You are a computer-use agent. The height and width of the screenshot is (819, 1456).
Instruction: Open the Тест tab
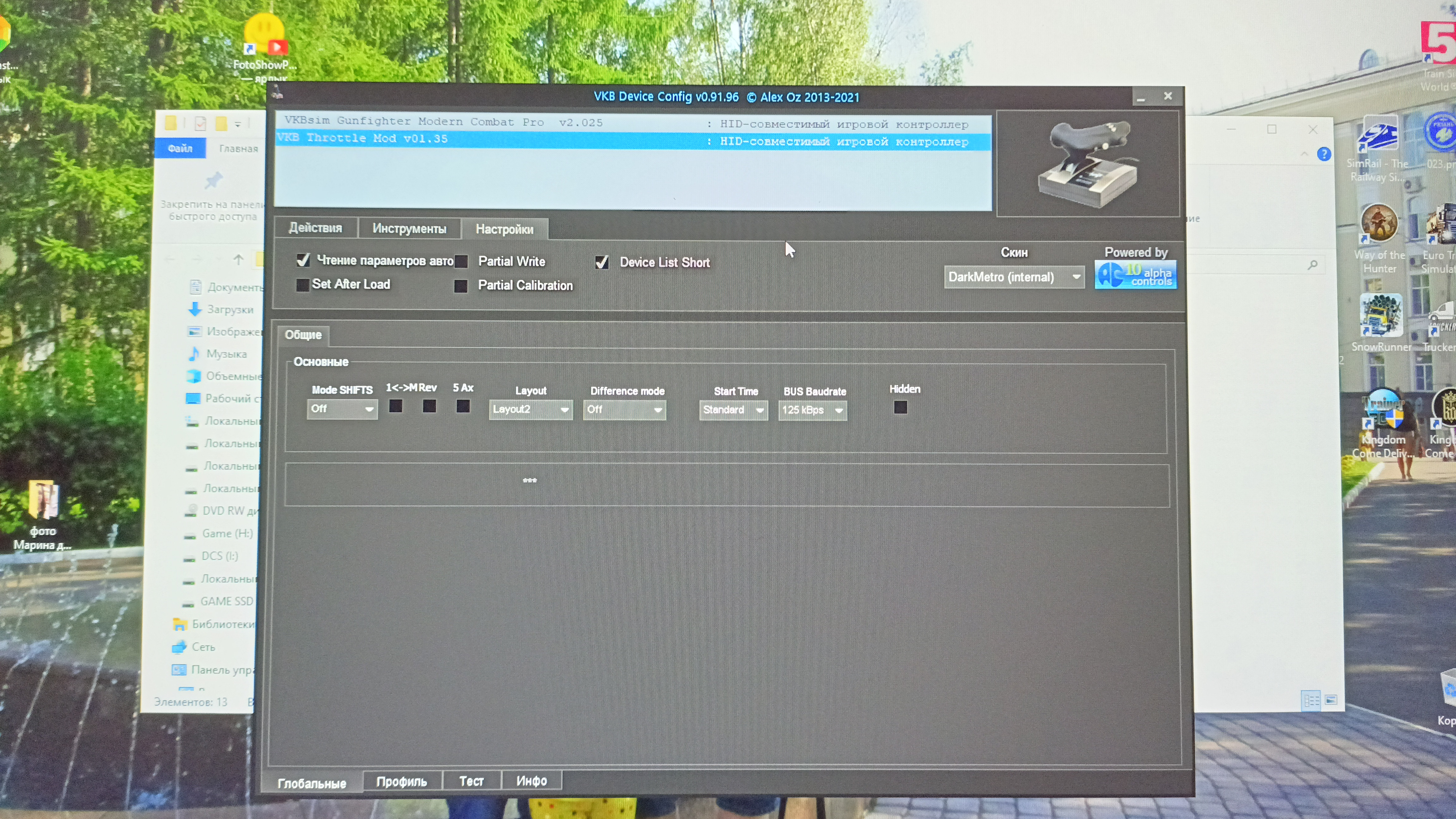coord(471,781)
